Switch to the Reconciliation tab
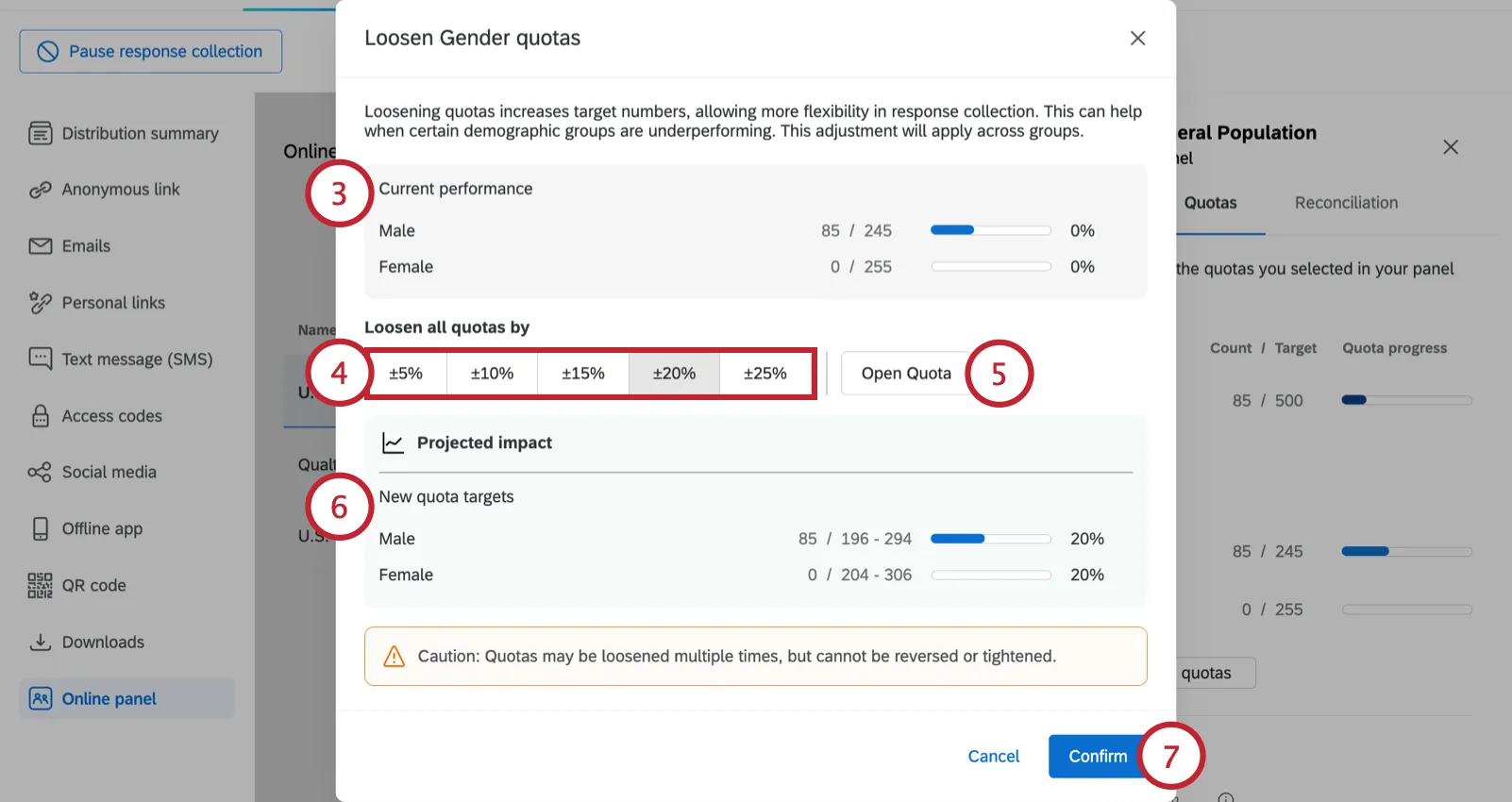The height and width of the screenshot is (802, 1512). click(1345, 203)
